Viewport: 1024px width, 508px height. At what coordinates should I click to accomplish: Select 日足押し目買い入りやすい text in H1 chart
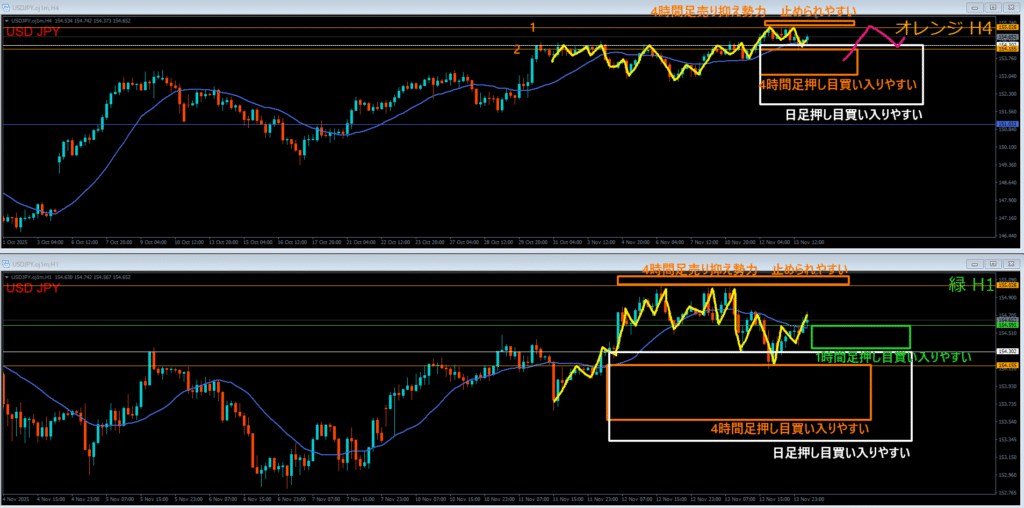pos(841,452)
